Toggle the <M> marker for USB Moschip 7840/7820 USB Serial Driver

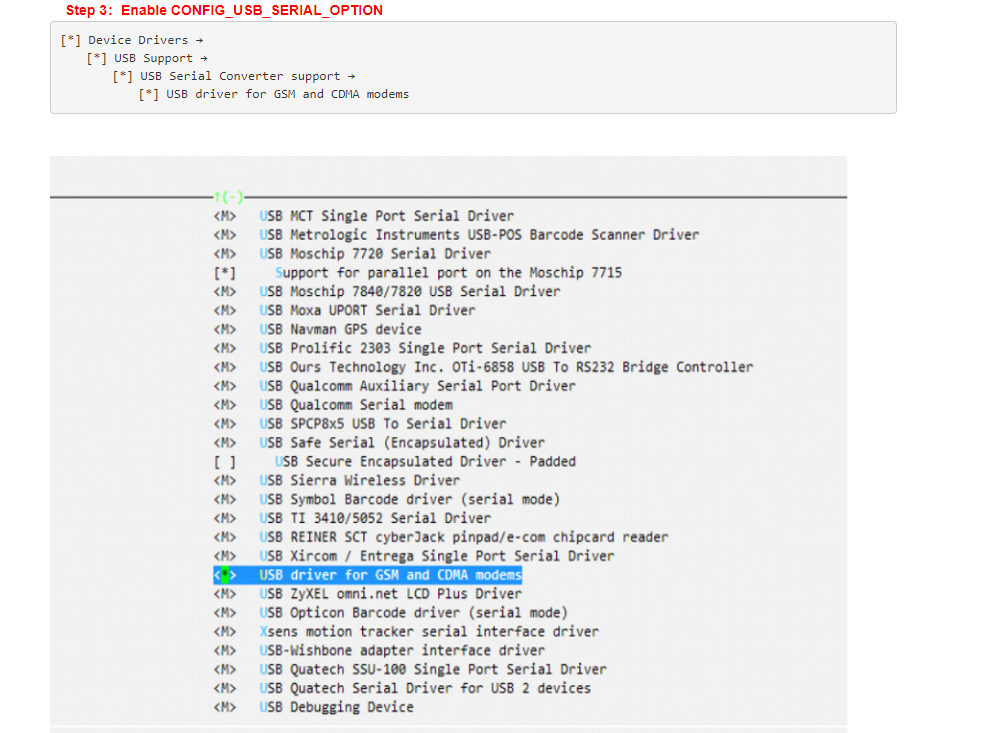tap(225, 292)
